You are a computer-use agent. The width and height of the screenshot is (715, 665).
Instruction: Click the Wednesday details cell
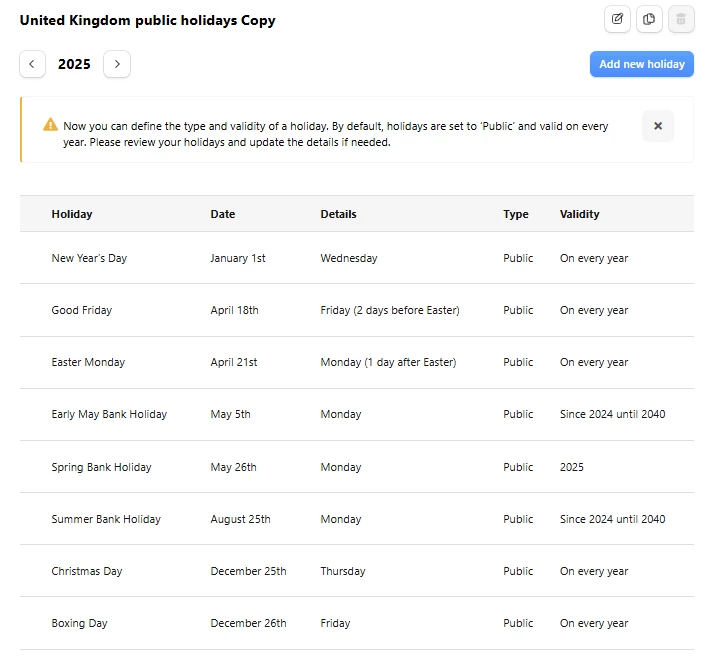coord(349,258)
